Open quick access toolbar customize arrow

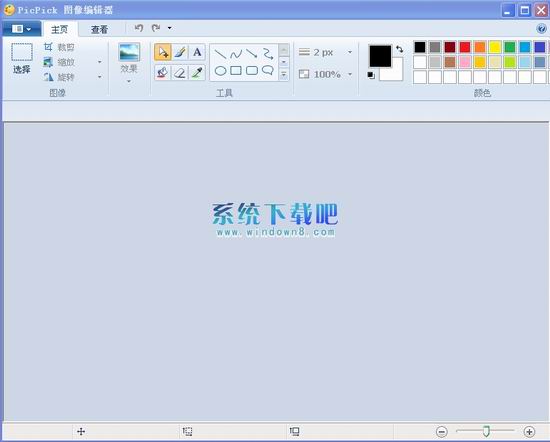[169, 28]
